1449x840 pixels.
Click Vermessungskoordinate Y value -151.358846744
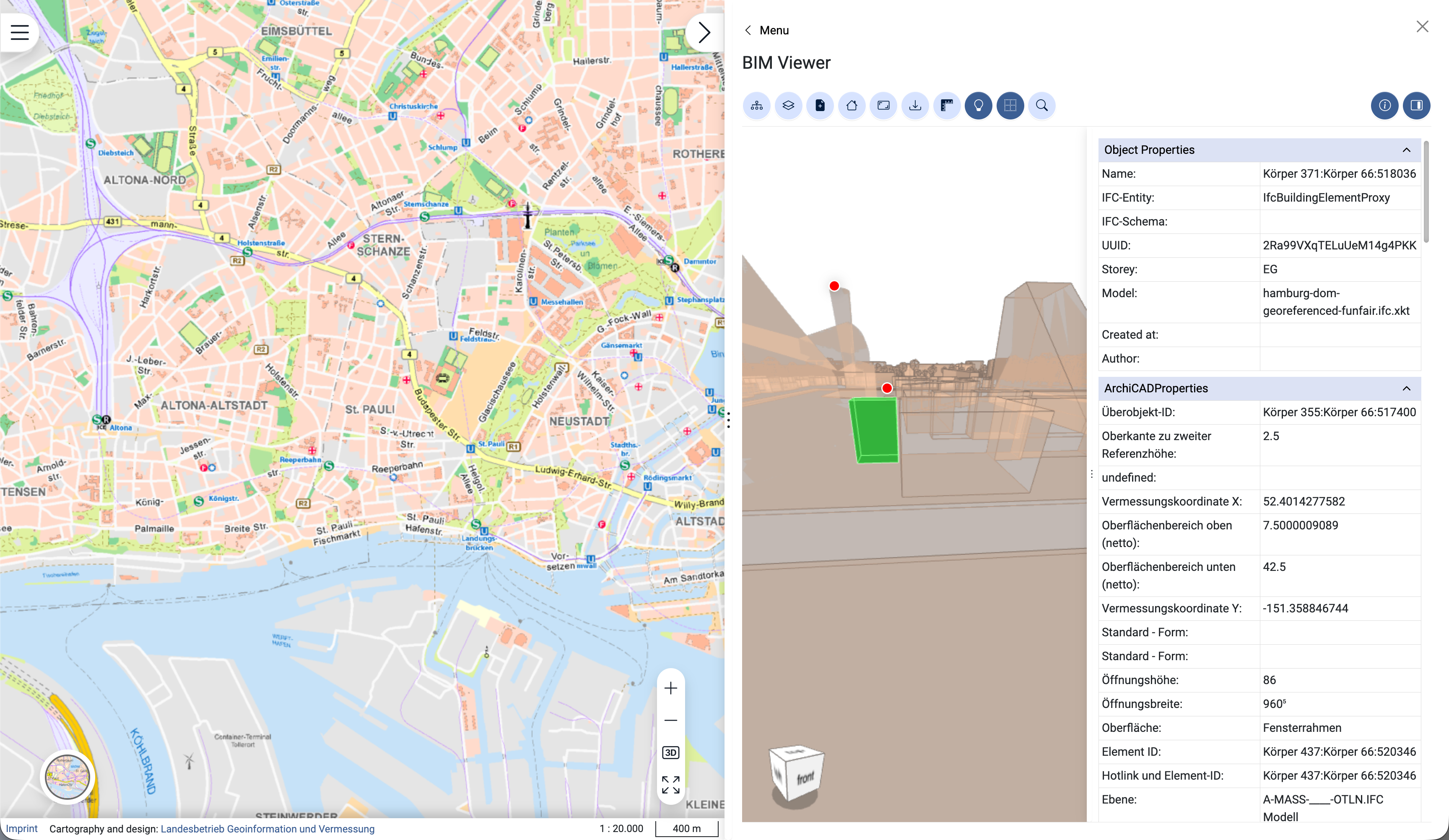click(x=1305, y=608)
